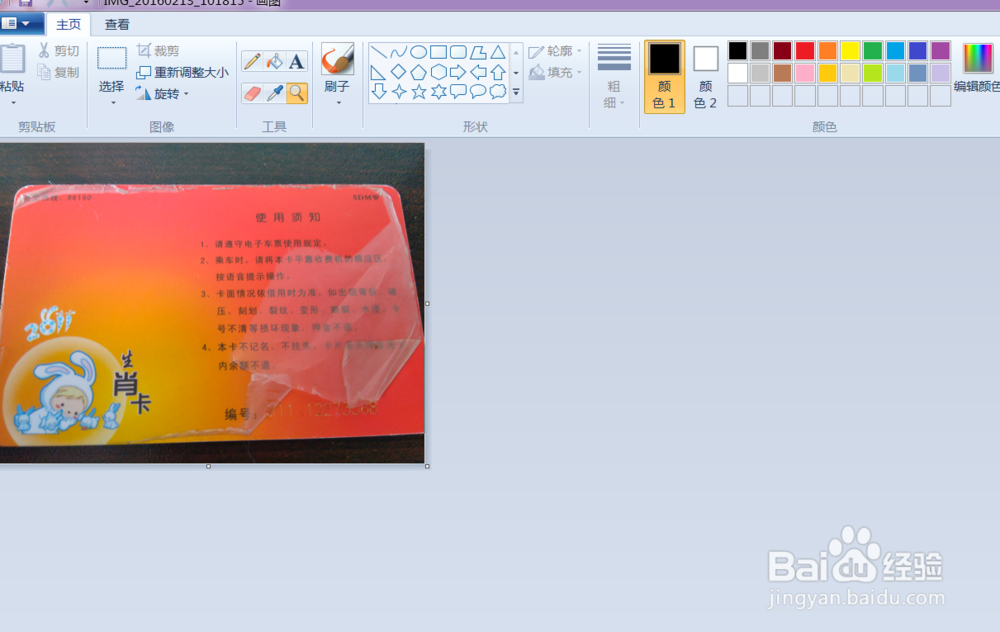Choose the Rectangle shape

tap(438, 52)
